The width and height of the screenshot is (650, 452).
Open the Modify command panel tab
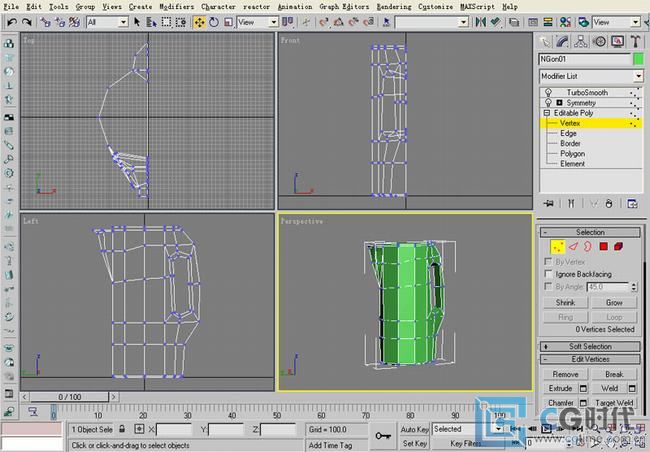point(563,41)
